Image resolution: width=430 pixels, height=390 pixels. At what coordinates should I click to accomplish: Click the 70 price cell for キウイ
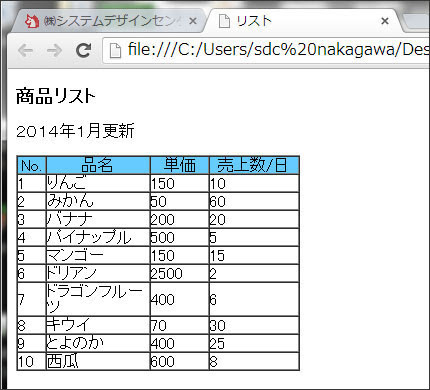[180, 325]
